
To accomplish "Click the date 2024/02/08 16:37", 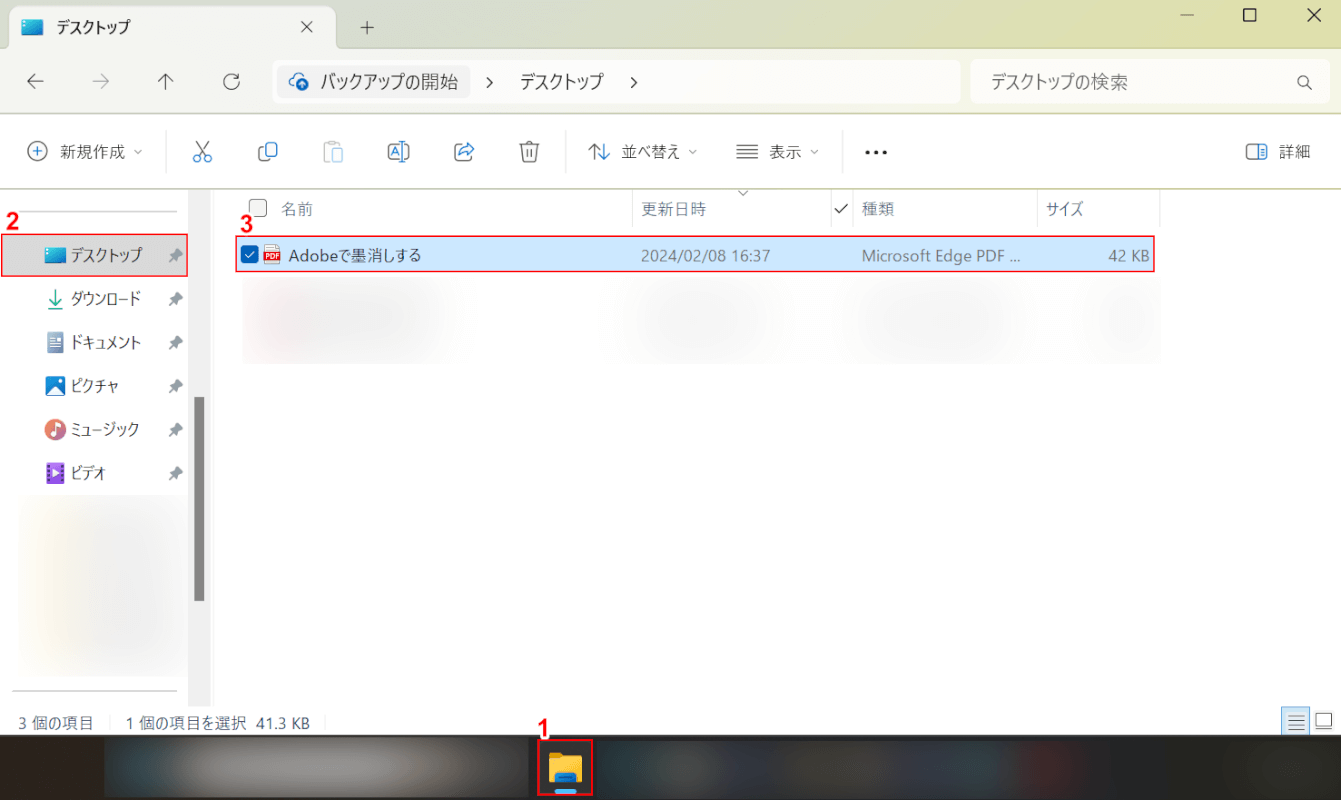I will (x=706, y=255).
